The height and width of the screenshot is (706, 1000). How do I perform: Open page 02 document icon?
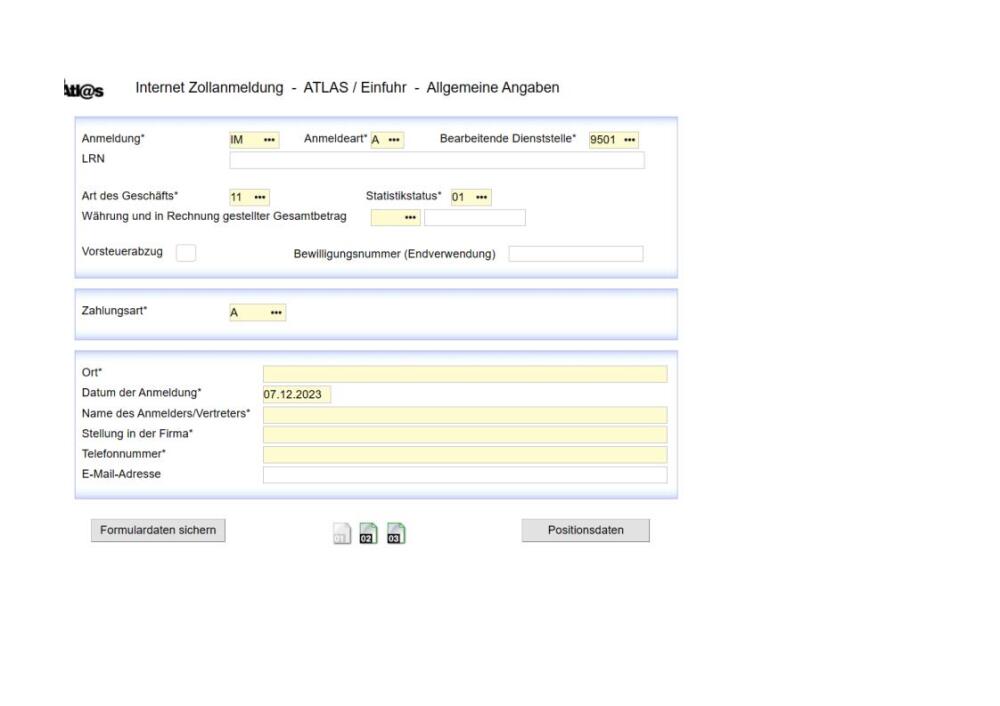[368, 533]
